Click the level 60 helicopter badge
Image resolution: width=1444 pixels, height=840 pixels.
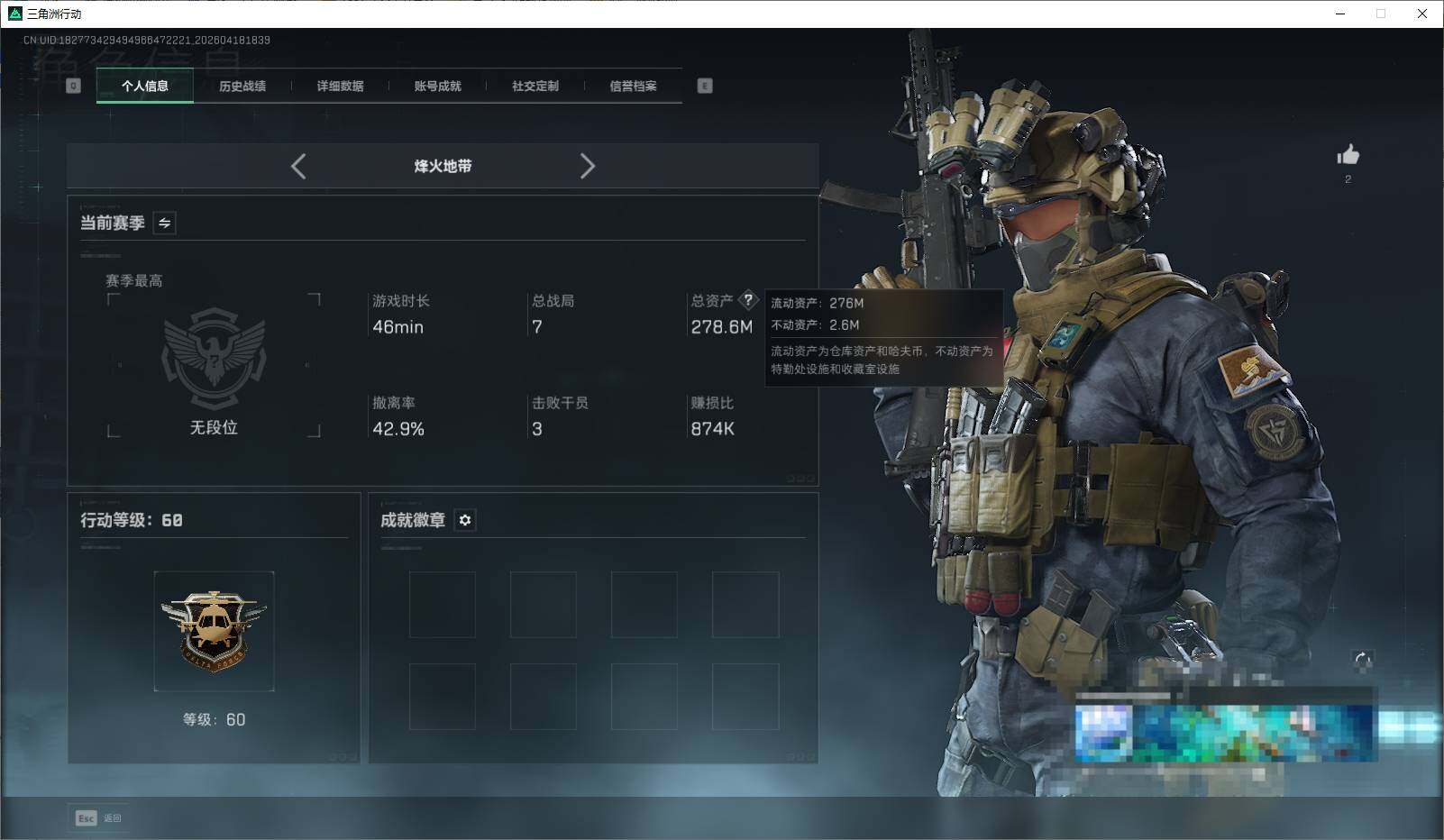click(x=214, y=631)
